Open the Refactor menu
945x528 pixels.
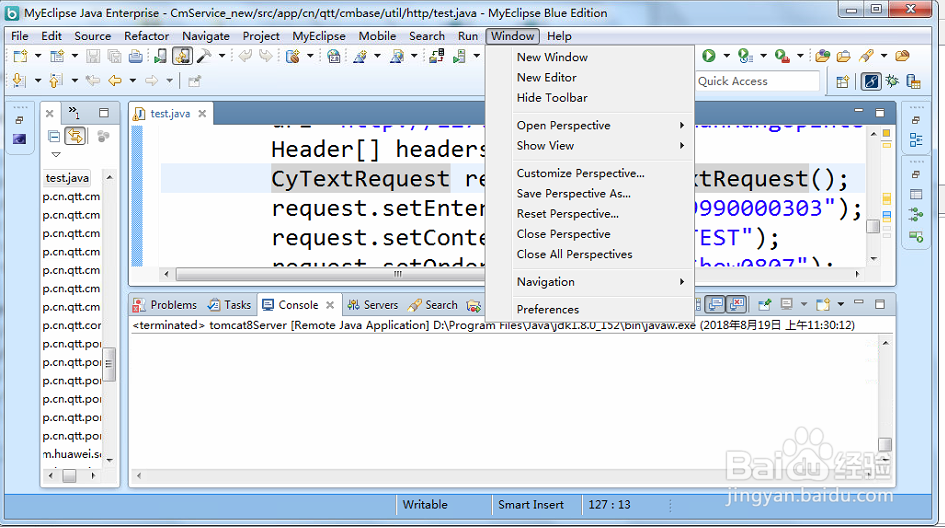(146, 36)
